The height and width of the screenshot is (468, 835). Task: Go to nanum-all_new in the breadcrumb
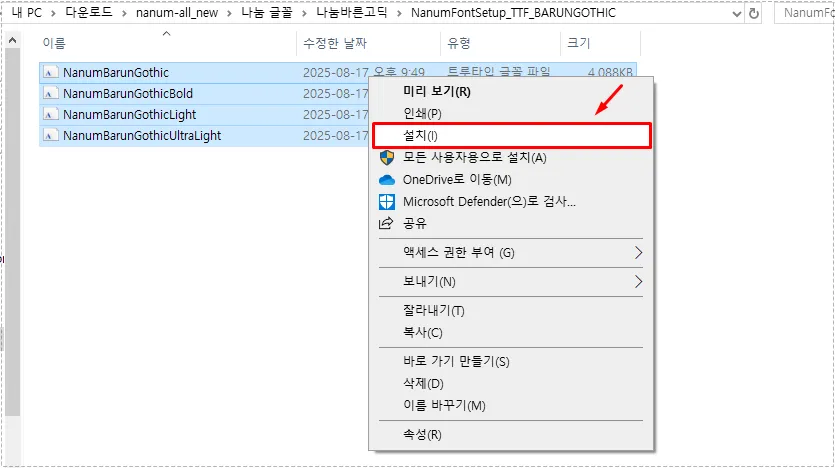(x=177, y=13)
